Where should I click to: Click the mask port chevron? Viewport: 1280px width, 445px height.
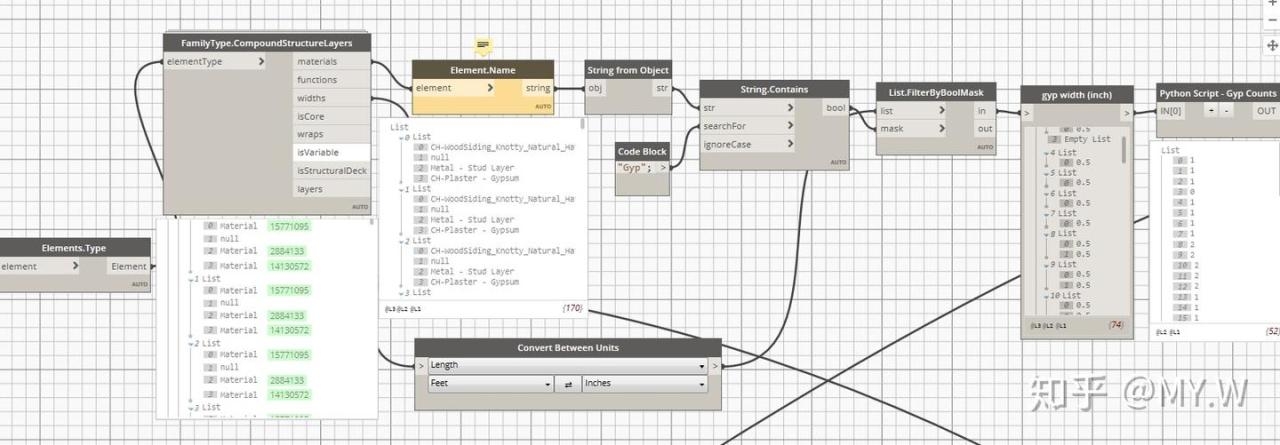point(941,129)
